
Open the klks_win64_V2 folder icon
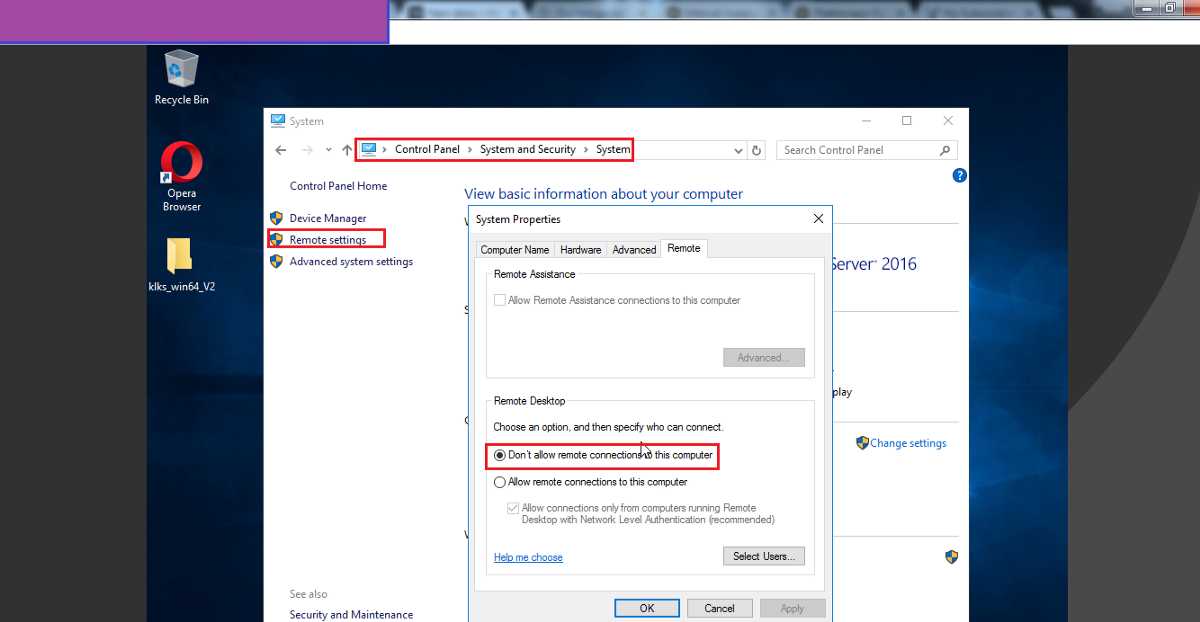click(x=181, y=264)
